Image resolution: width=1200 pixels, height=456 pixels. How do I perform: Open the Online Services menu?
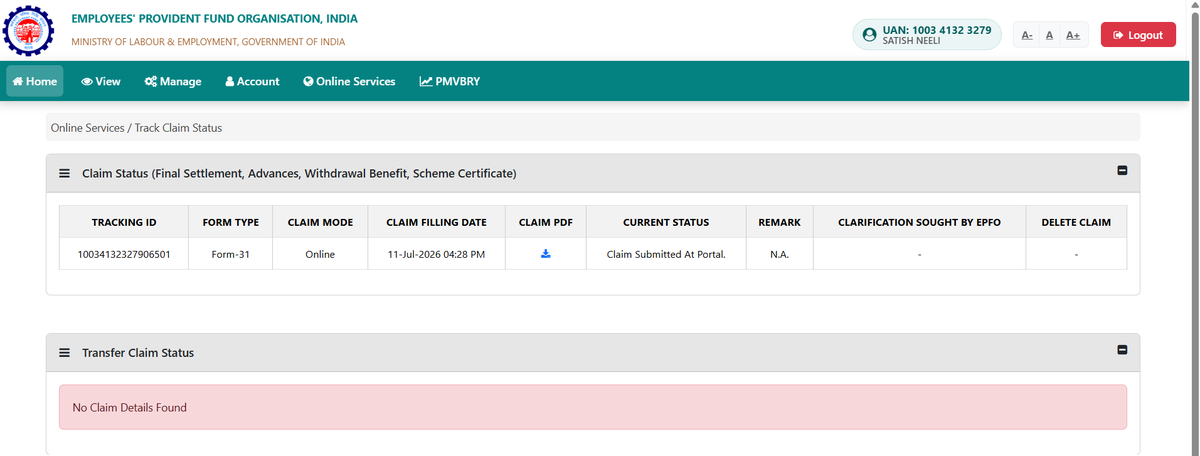(349, 81)
